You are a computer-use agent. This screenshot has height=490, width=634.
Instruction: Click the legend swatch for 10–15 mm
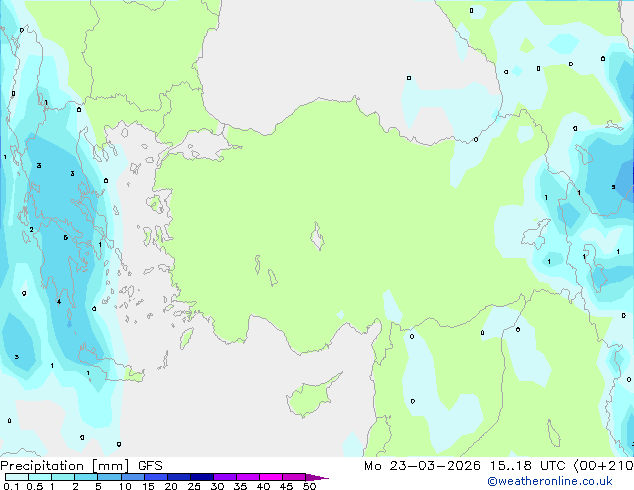tap(132, 477)
